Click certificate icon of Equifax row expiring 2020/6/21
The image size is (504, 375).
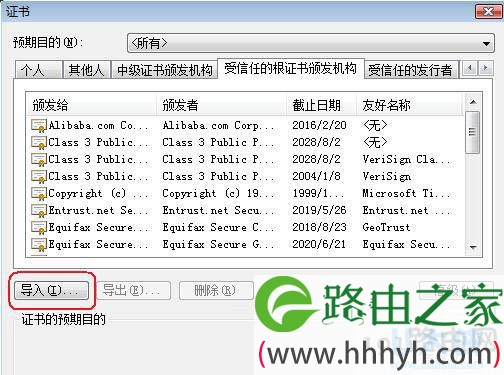click(x=38, y=245)
